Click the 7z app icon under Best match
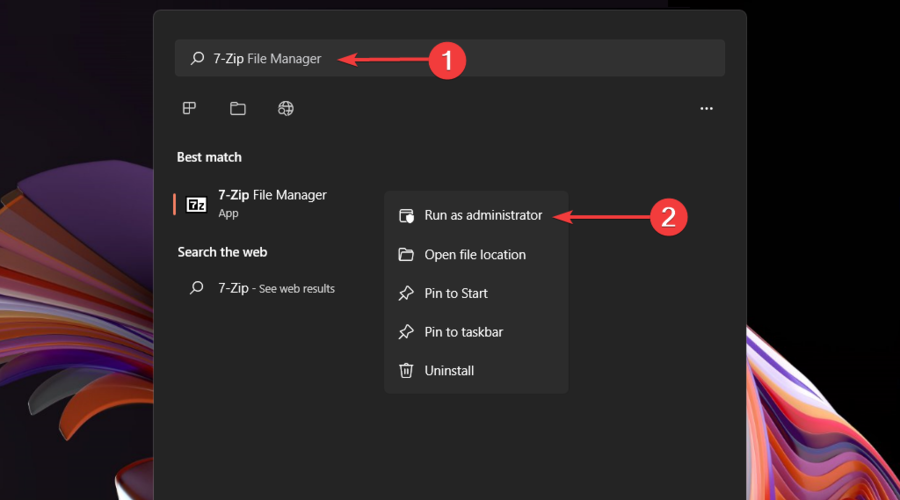The image size is (900, 500). click(197, 204)
